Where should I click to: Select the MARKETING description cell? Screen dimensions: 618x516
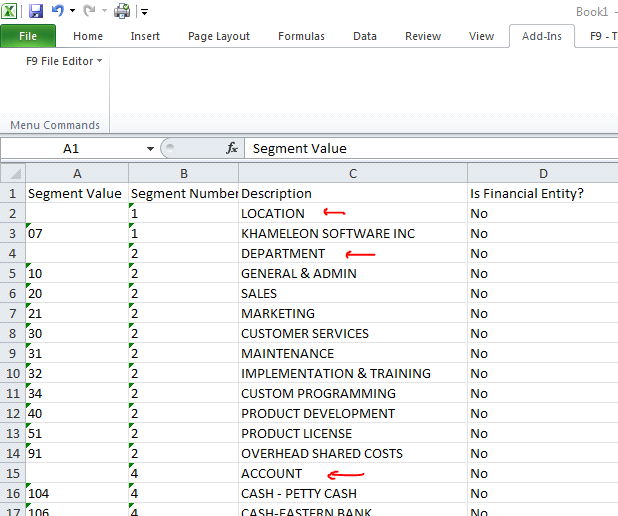[353, 313]
